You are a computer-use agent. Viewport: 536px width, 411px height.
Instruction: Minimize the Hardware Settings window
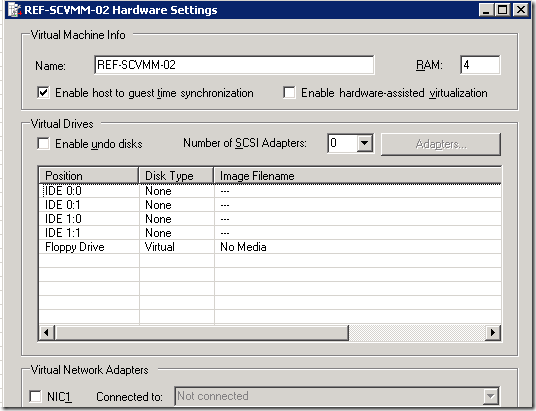(x=486, y=10)
